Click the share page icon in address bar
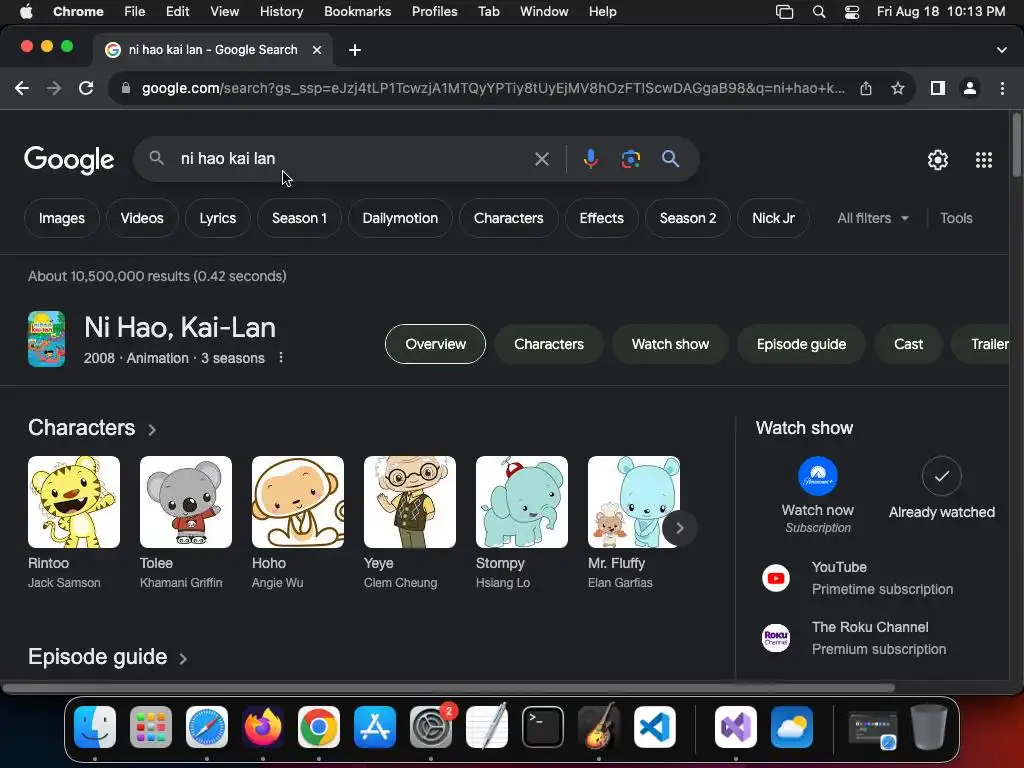Screen dimensions: 1024x768 pos(866,88)
